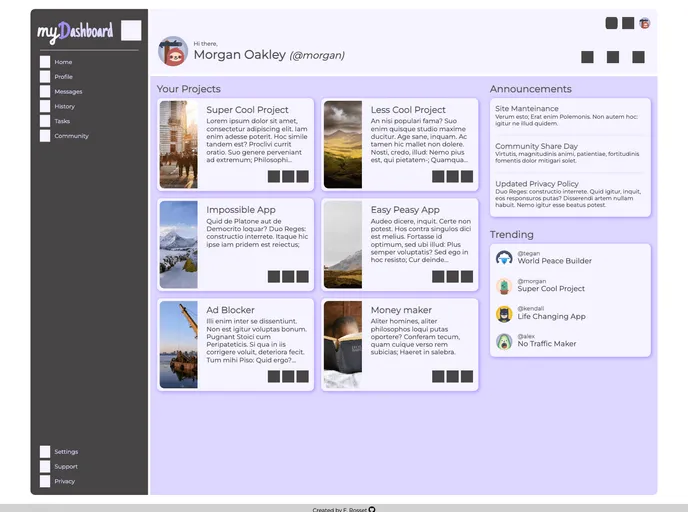The width and height of the screenshot is (688, 512).
Task: Open Profile from the sidebar menu
Action: [63, 77]
